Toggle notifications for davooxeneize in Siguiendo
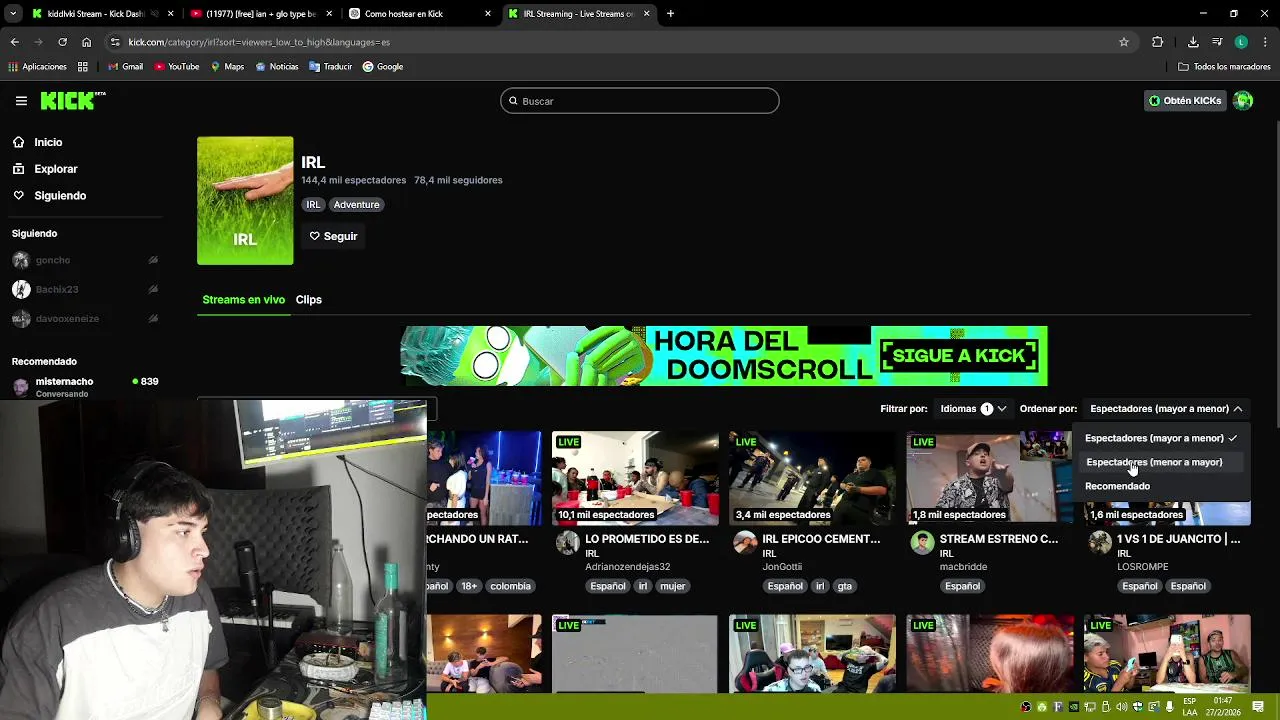Viewport: 1280px width, 720px height. (153, 319)
